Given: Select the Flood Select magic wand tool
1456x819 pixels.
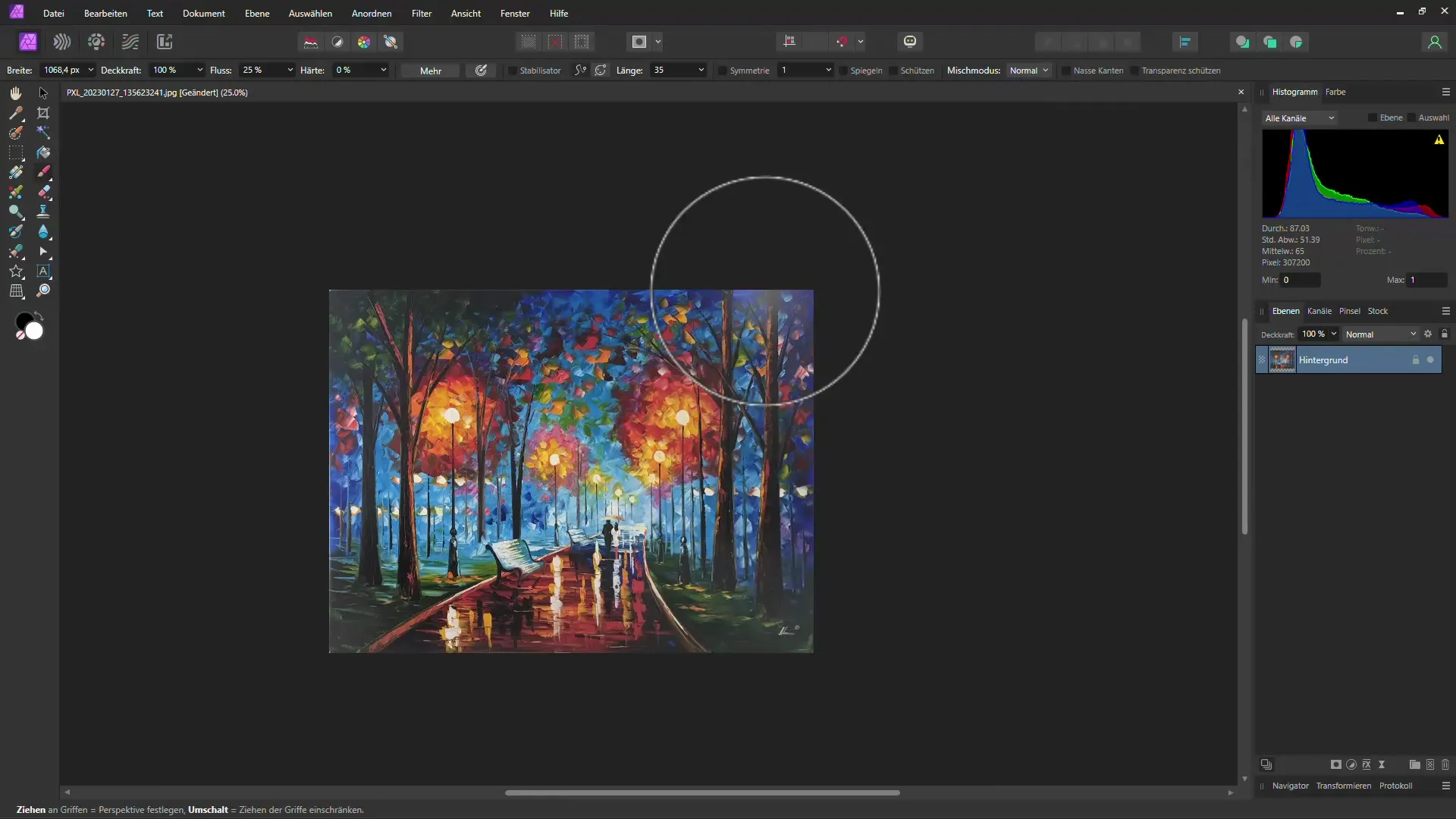Looking at the screenshot, I should click(43, 133).
